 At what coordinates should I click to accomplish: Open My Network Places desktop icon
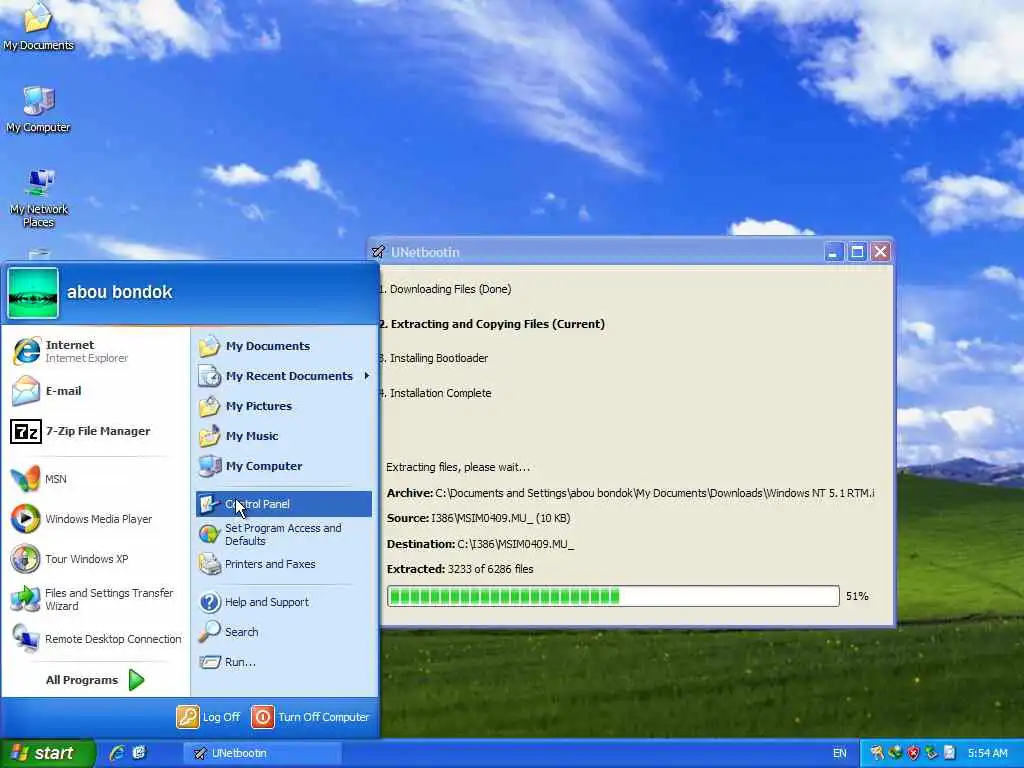tap(39, 198)
